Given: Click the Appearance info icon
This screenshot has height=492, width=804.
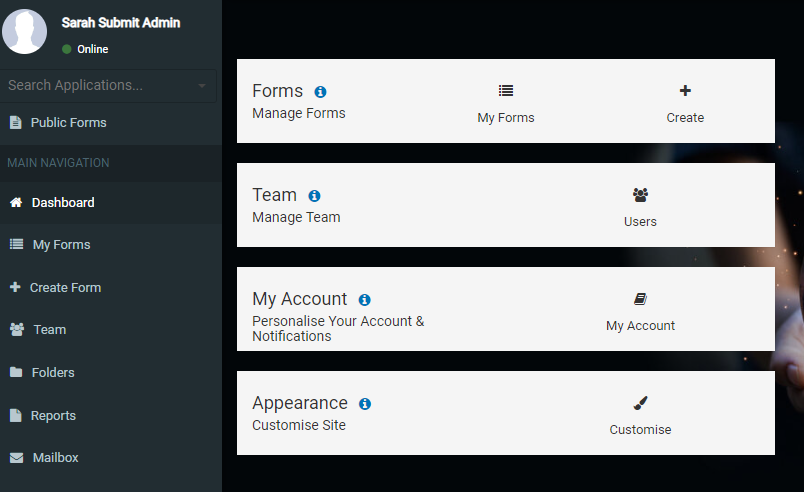Looking at the screenshot, I should pyautogui.click(x=365, y=404).
